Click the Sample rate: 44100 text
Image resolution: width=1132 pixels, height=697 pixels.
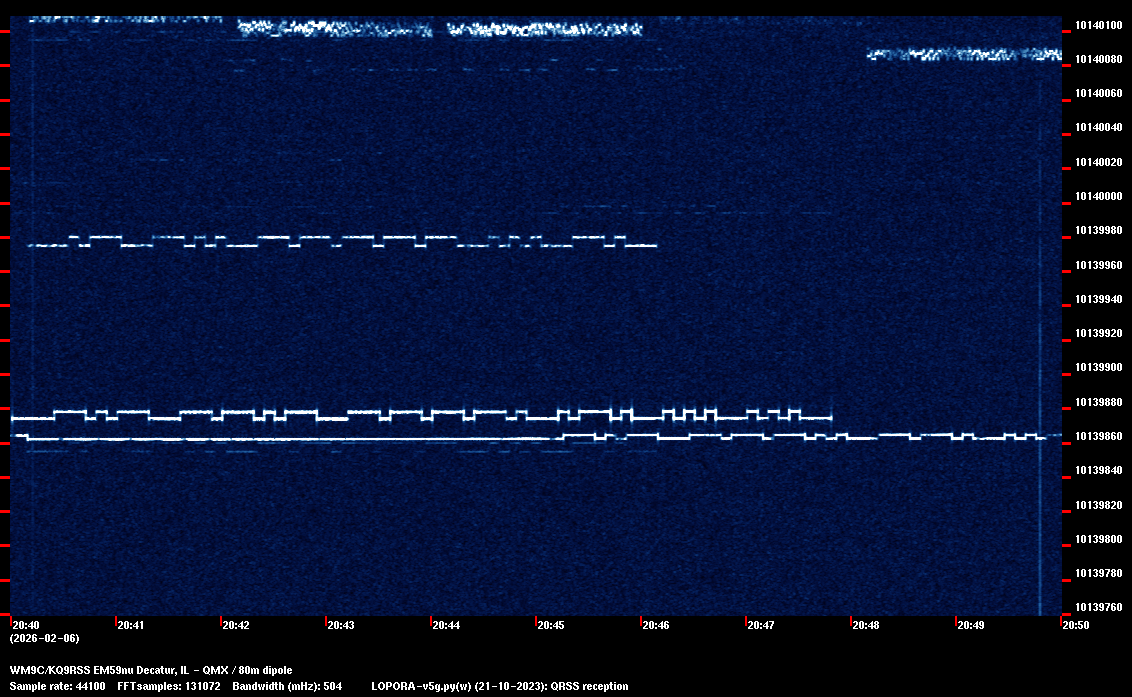click(x=57, y=686)
